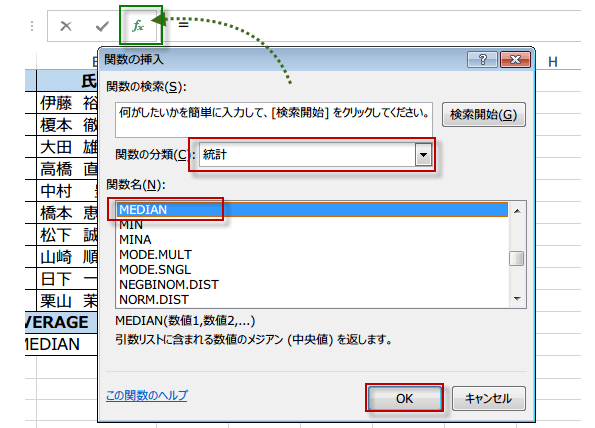
Task: Click the MEDIAN label cell in worksheet
Action: coord(61,345)
